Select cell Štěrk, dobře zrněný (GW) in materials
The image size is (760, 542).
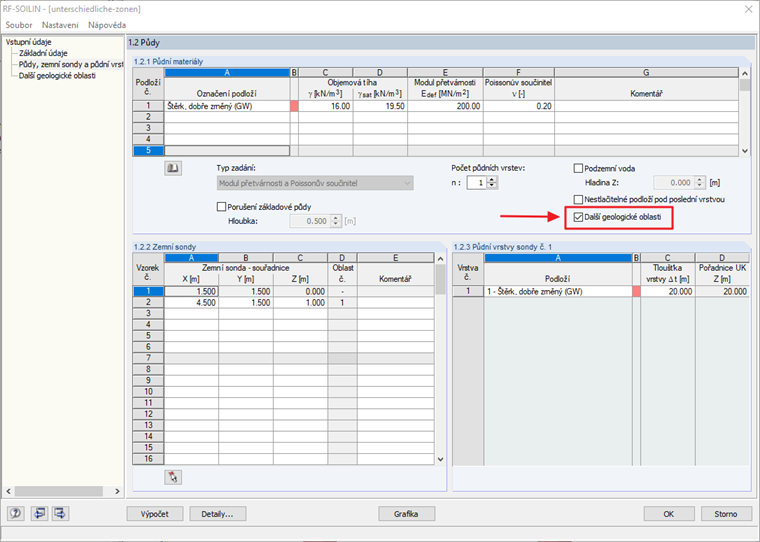tap(227, 106)
